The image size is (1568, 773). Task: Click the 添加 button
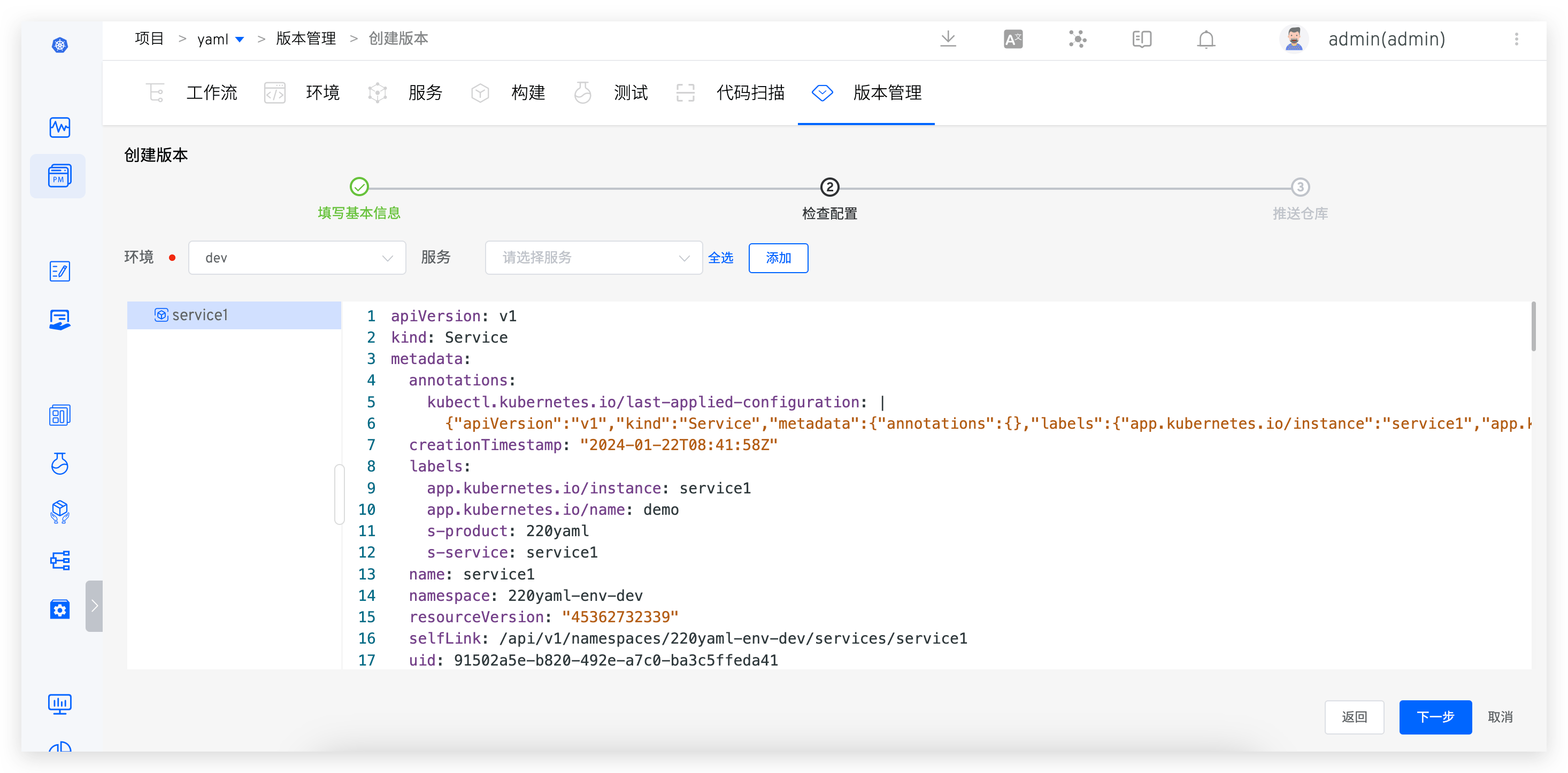click(778, 258)
